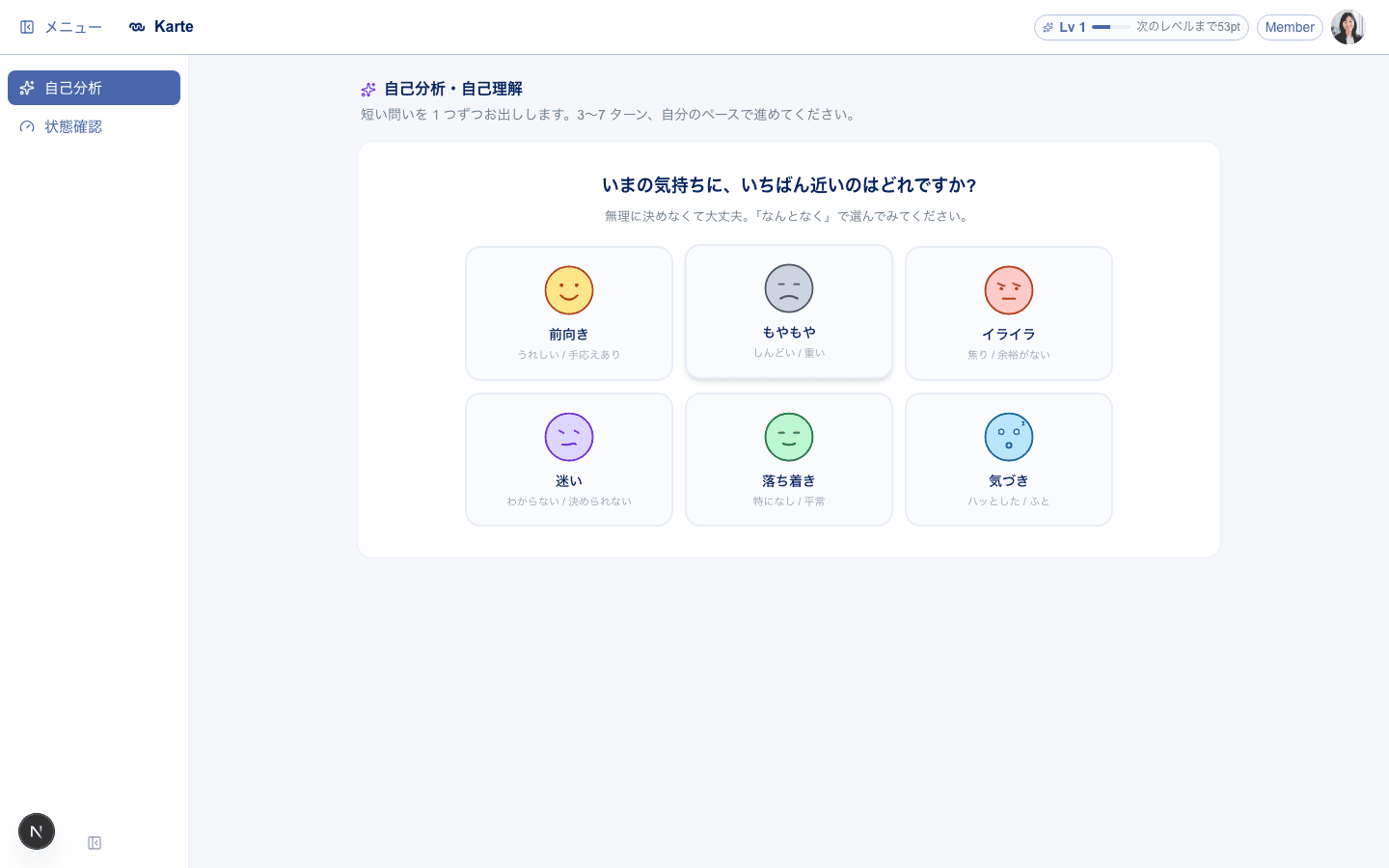The width and height of the screenshot is (1389, 868).
Task: Choose the 気づき feeling card
Action: point(1009,460)
